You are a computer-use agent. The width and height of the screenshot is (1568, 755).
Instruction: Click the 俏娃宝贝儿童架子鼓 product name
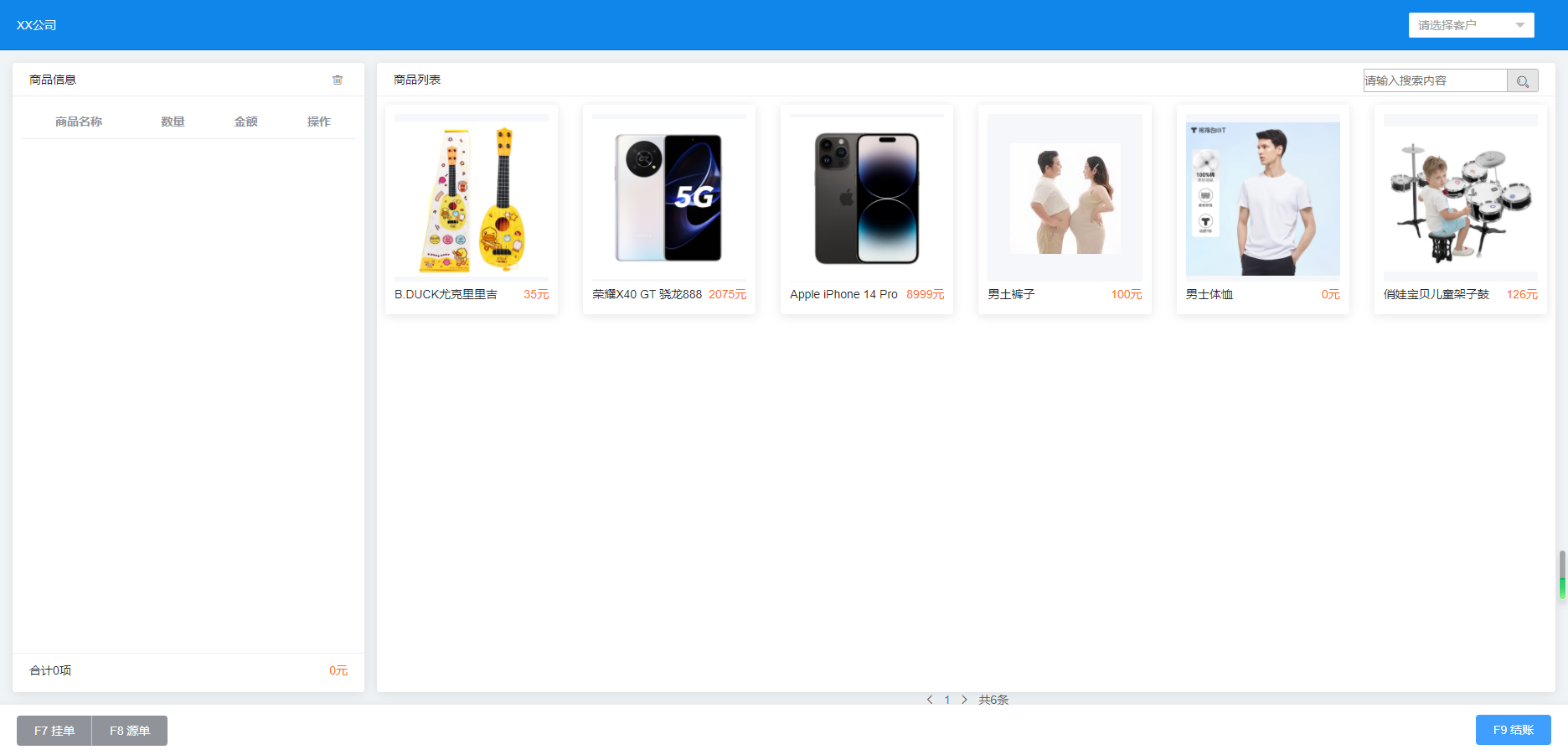(1436, 294)
